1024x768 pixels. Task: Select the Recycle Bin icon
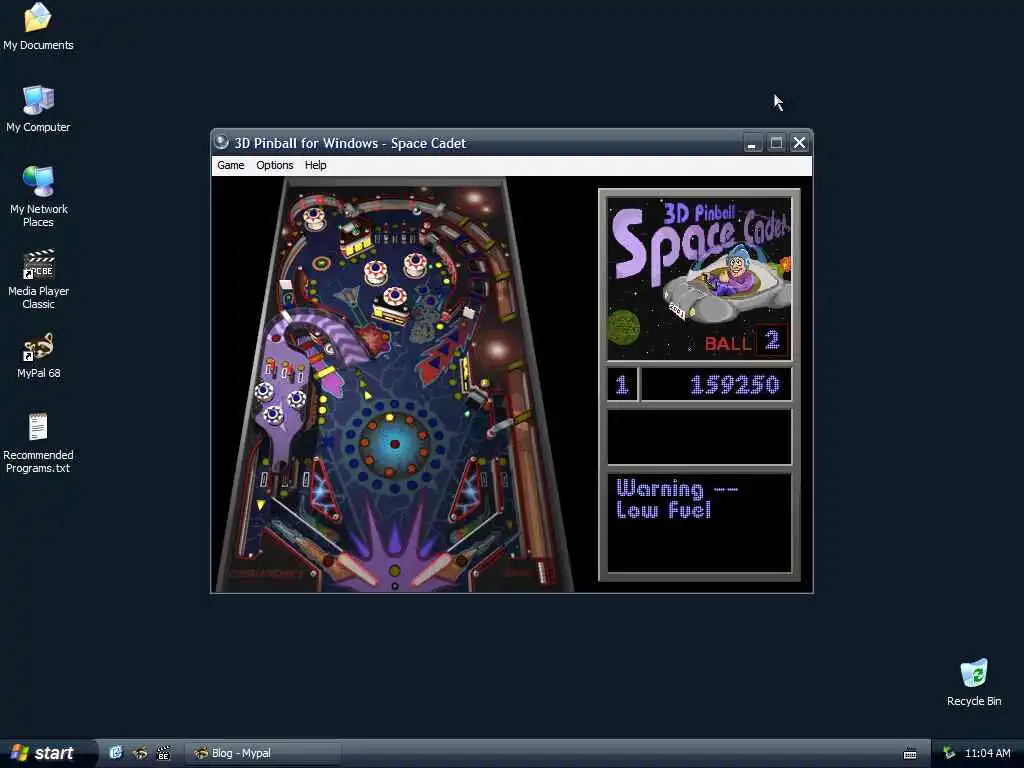pyautogui.click(x=974, y=682)
